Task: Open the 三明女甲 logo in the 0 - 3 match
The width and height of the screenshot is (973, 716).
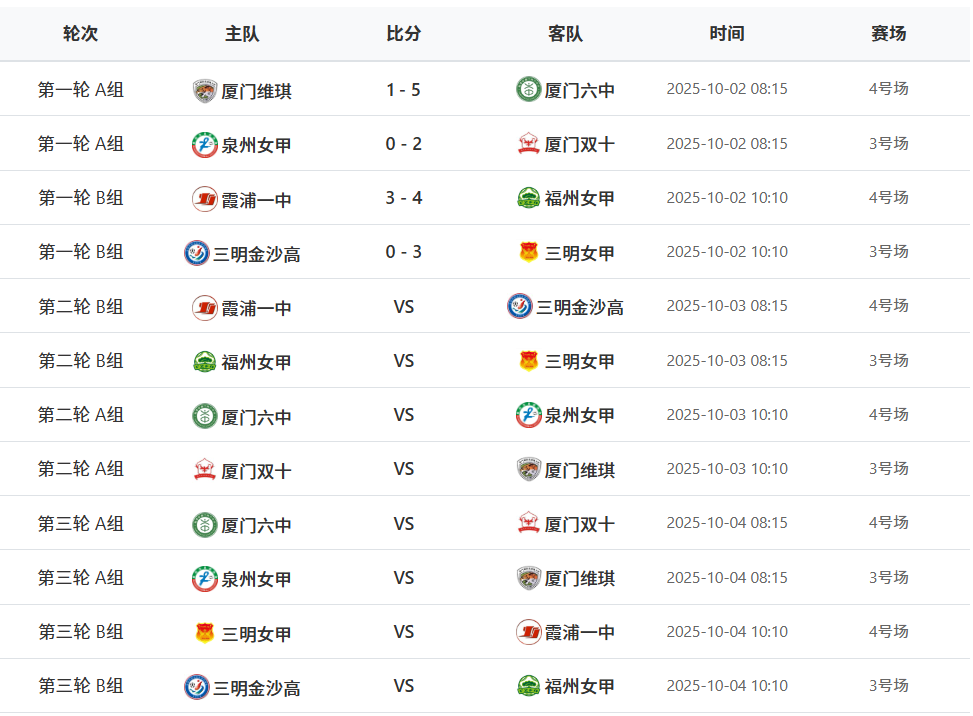Action: pyautogui.click(x=529, y=252)
